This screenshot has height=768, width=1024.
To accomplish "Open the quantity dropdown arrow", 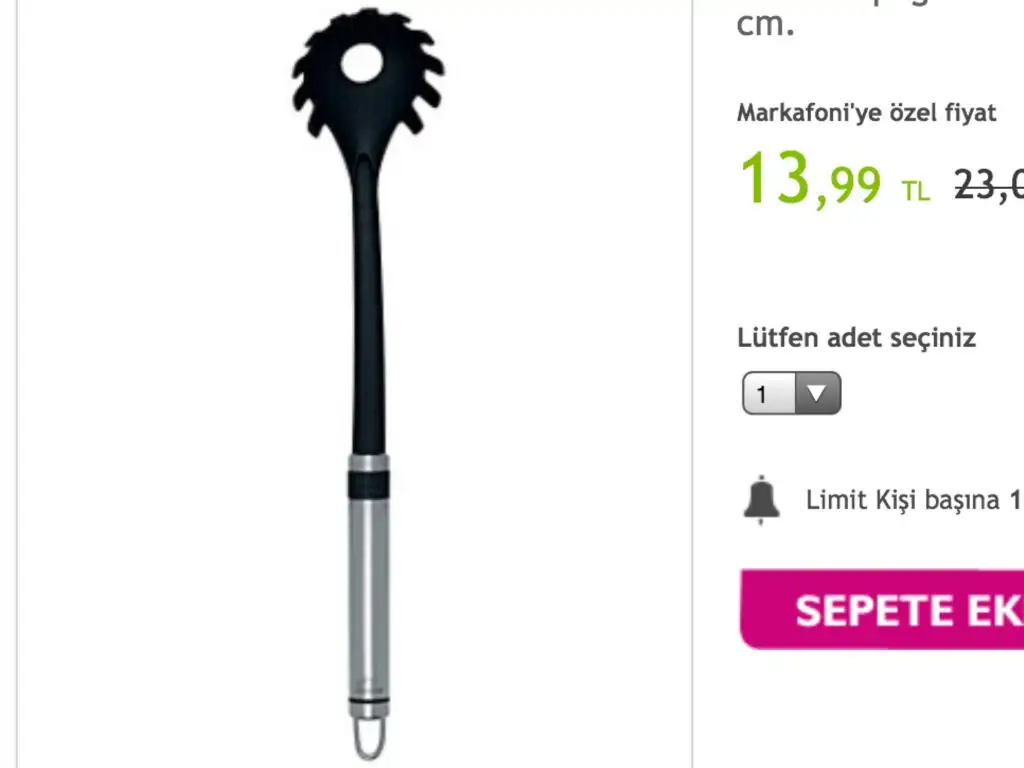I will point(817,393).
